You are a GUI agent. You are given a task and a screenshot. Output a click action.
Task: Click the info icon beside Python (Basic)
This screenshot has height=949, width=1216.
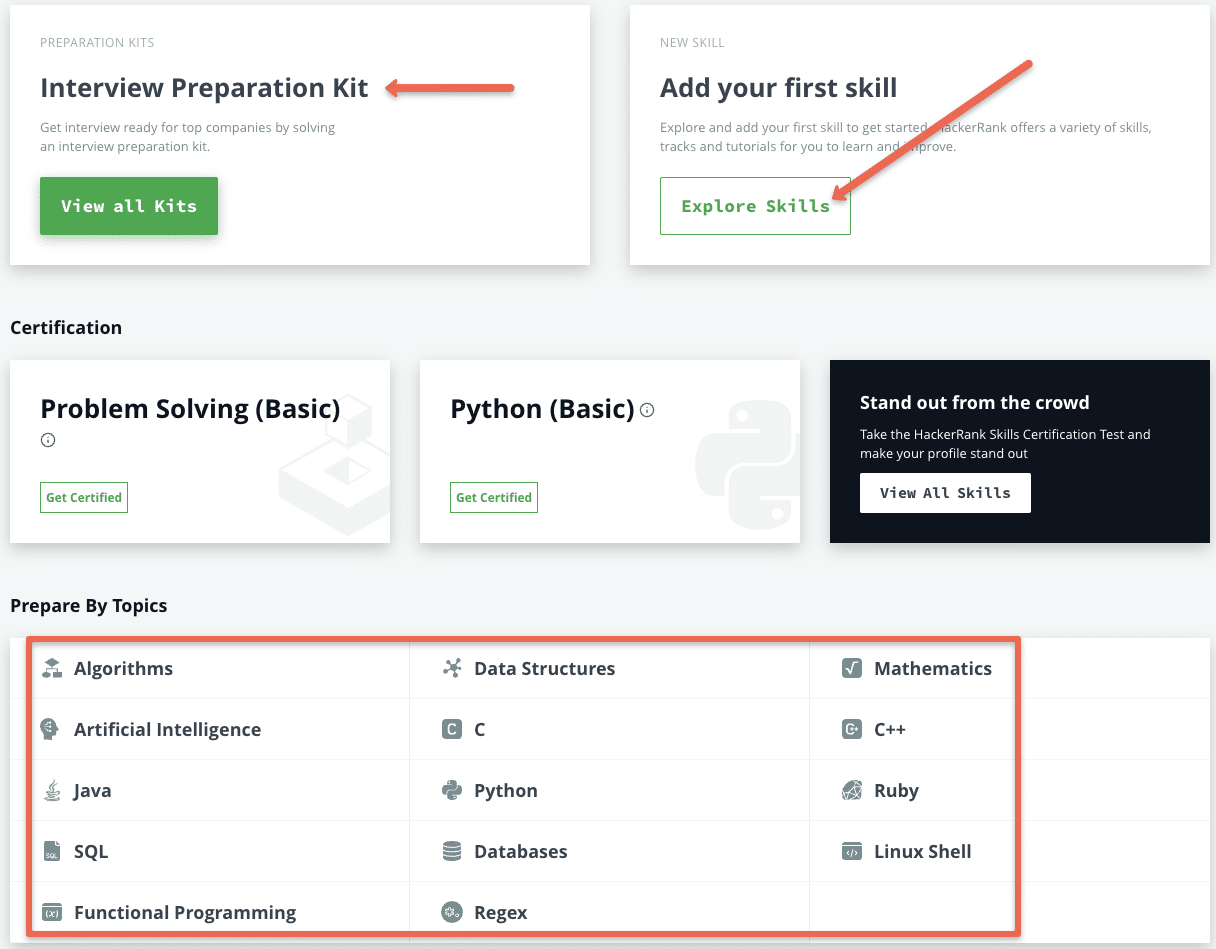pos(646,410)
